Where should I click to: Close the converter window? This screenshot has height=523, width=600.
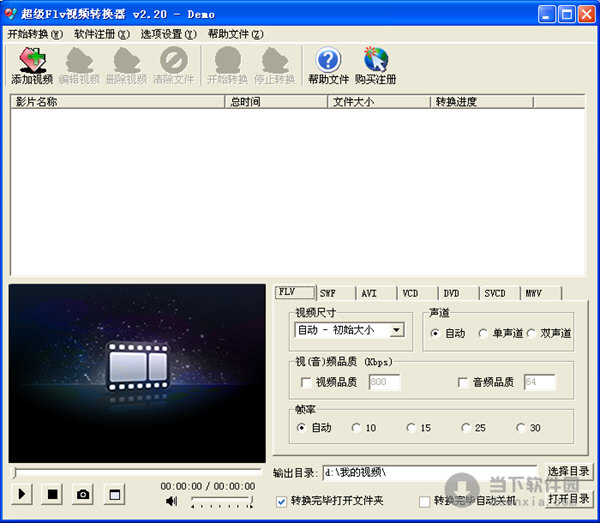(x=587, y=15)
